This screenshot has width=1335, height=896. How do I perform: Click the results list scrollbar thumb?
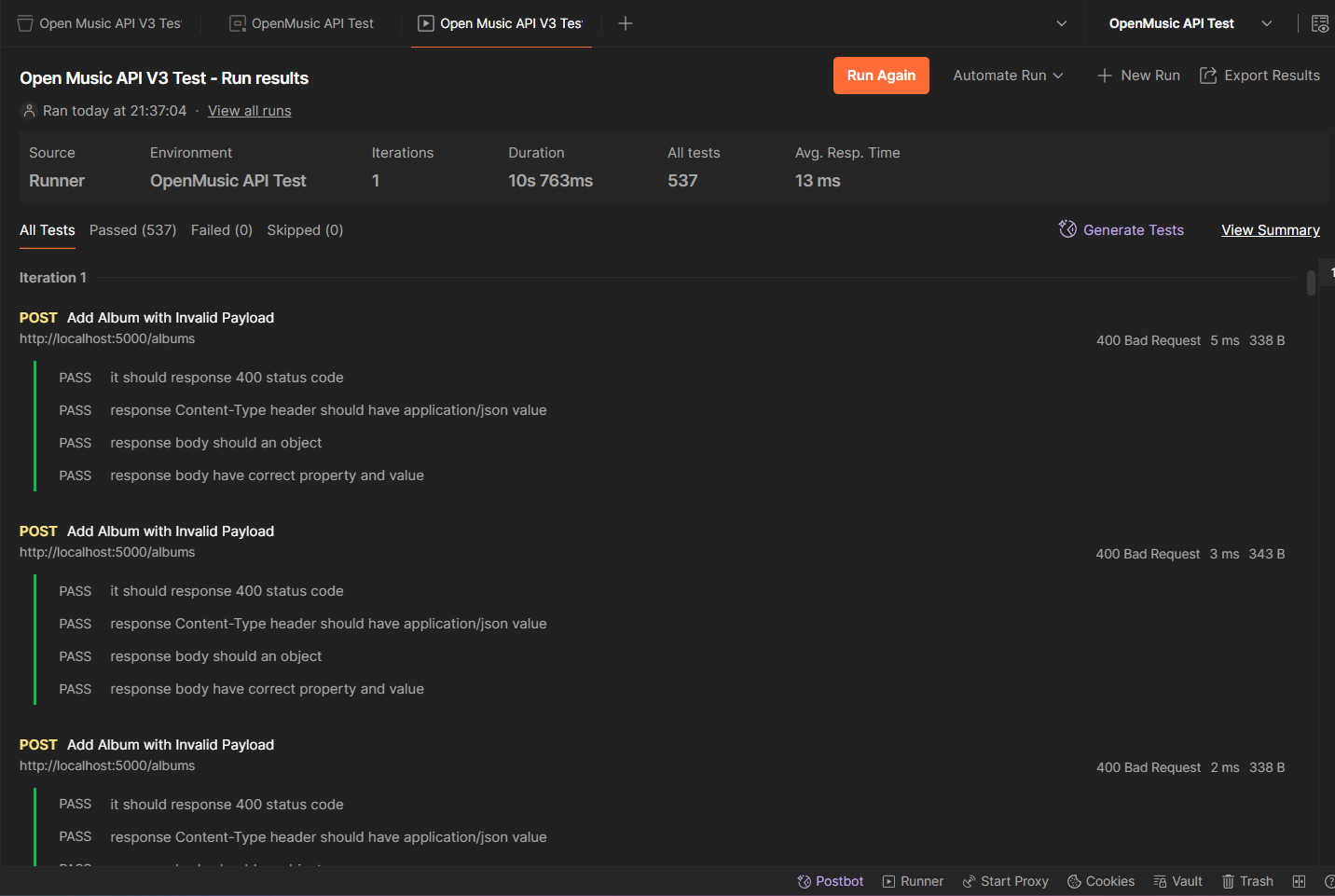coord(1311,282)
